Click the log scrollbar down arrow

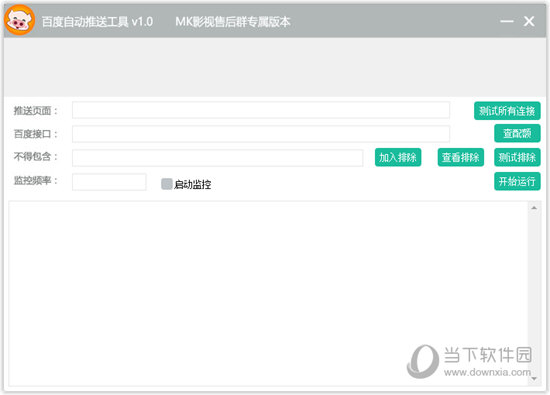(x=534, y=379)
